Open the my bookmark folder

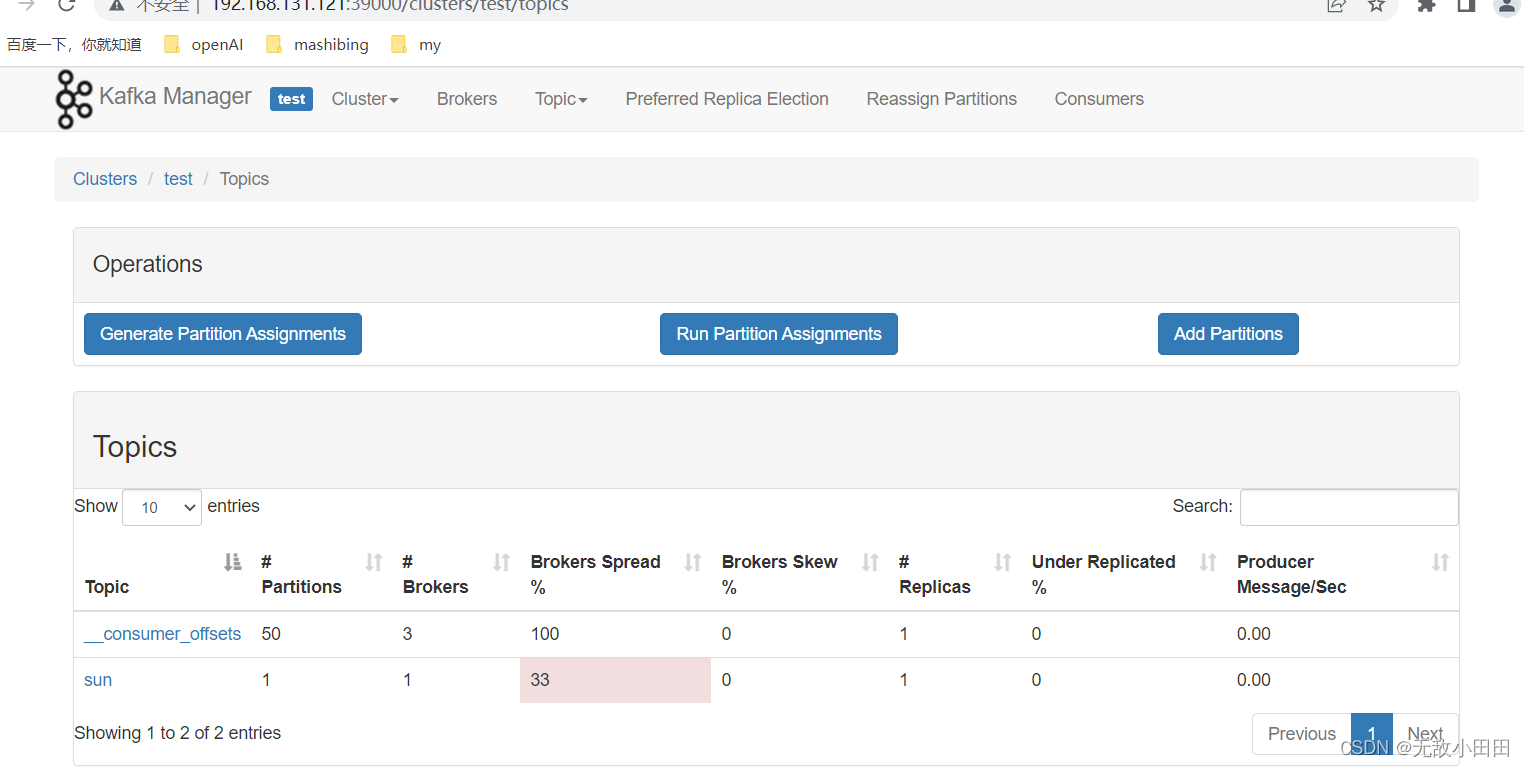click(415, 45)
